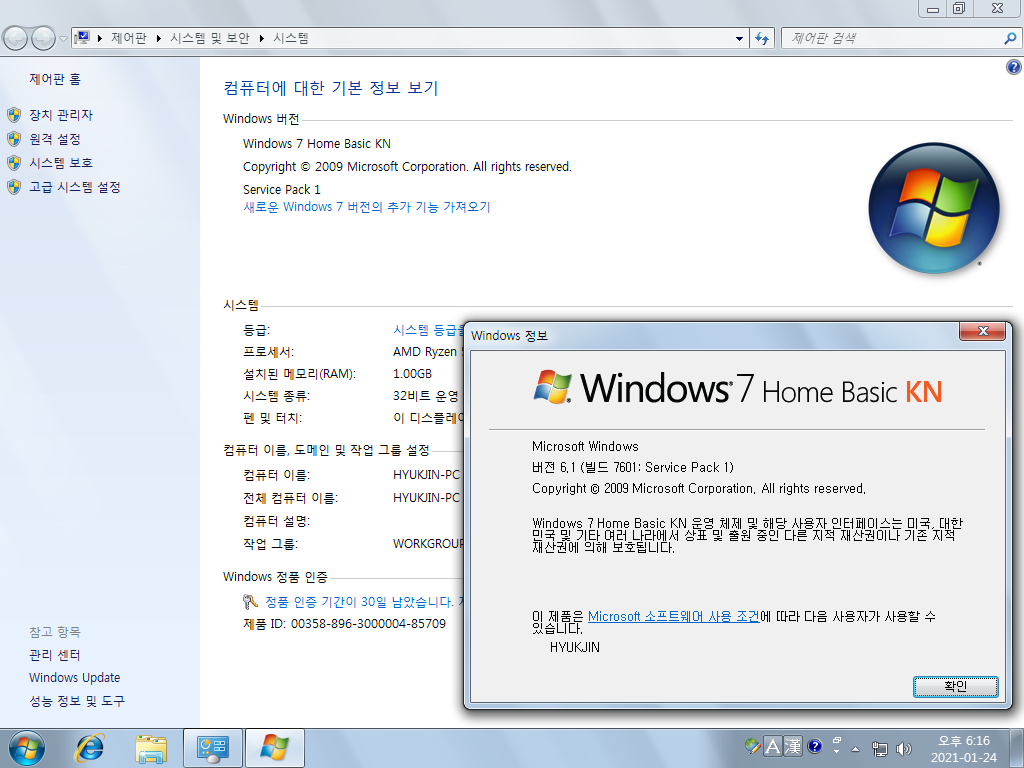Click the volume speaker tray icon
This screenshot has width=1024, height=768.
(x=903, y=749)
